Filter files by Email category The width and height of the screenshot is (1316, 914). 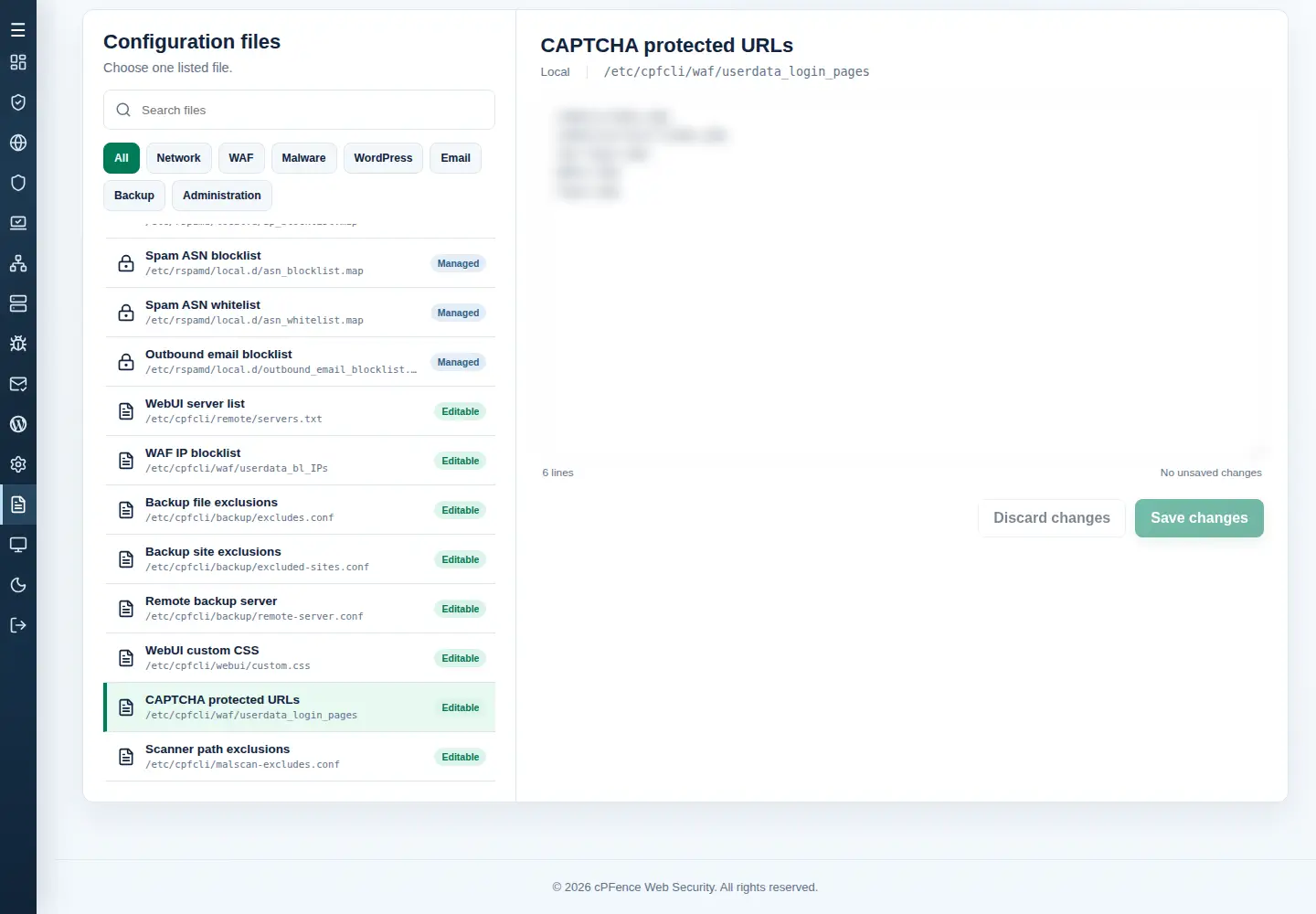click(455, 158)
